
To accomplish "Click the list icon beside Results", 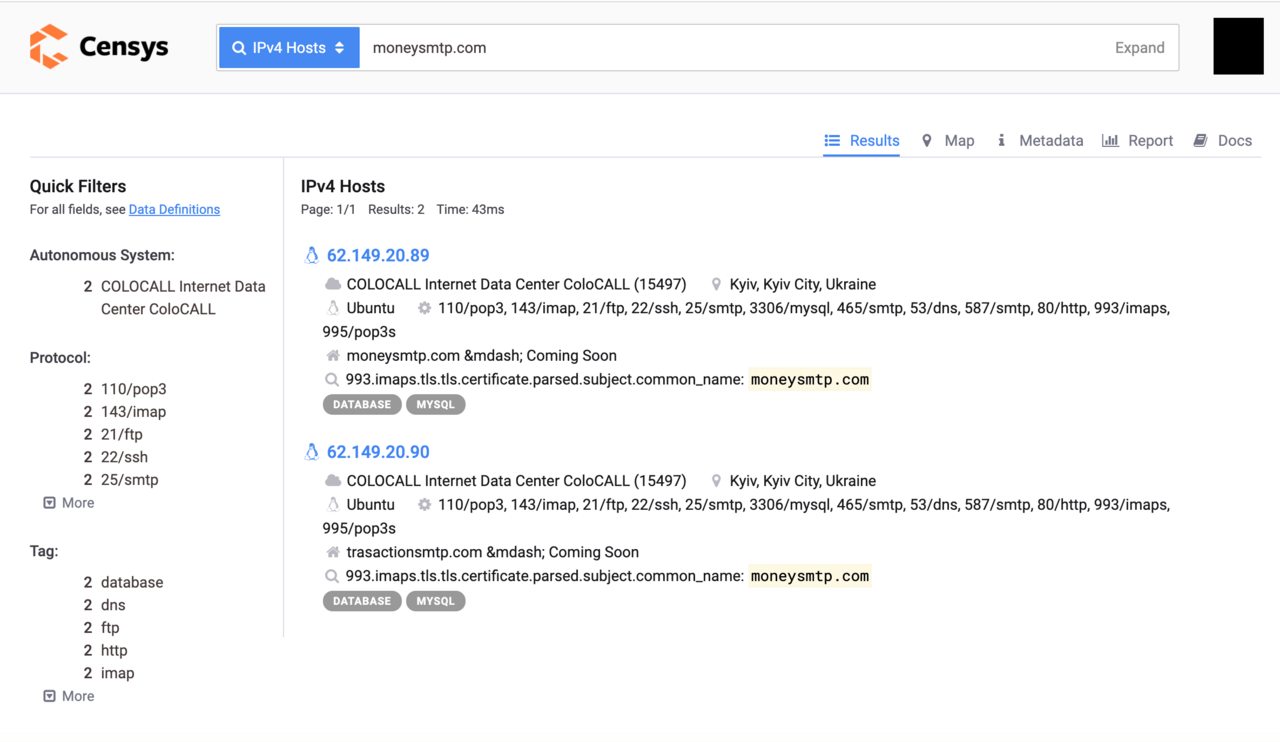I will [832, 141].
